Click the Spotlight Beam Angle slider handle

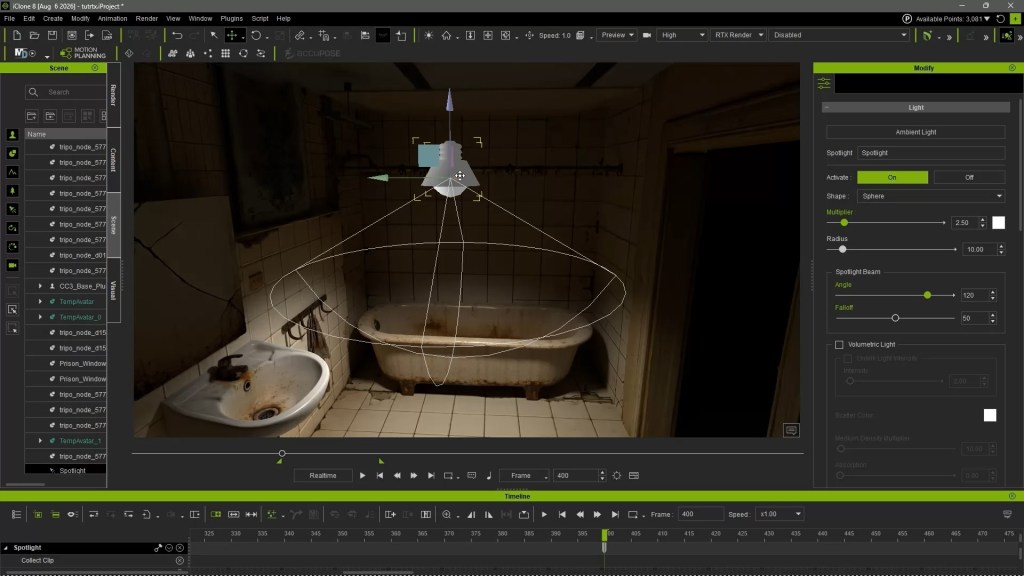coord(927,296)
